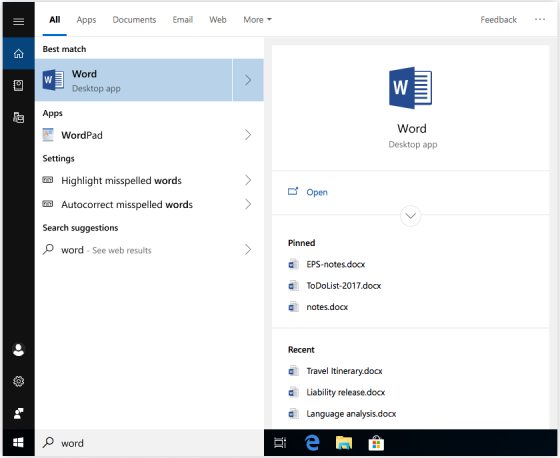Open the More filter dropdown
560x458 pixels.
click(x=258, y=20)
